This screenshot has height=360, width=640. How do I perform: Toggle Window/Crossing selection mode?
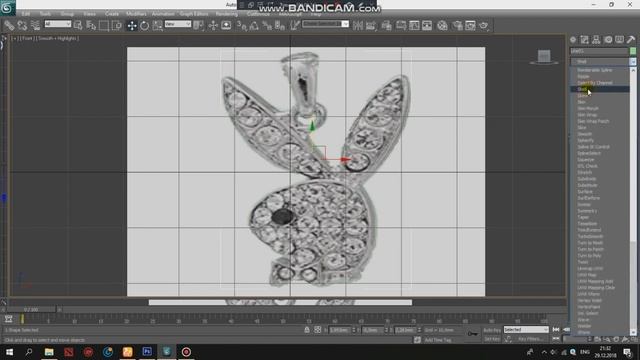[x=117, y=25]
